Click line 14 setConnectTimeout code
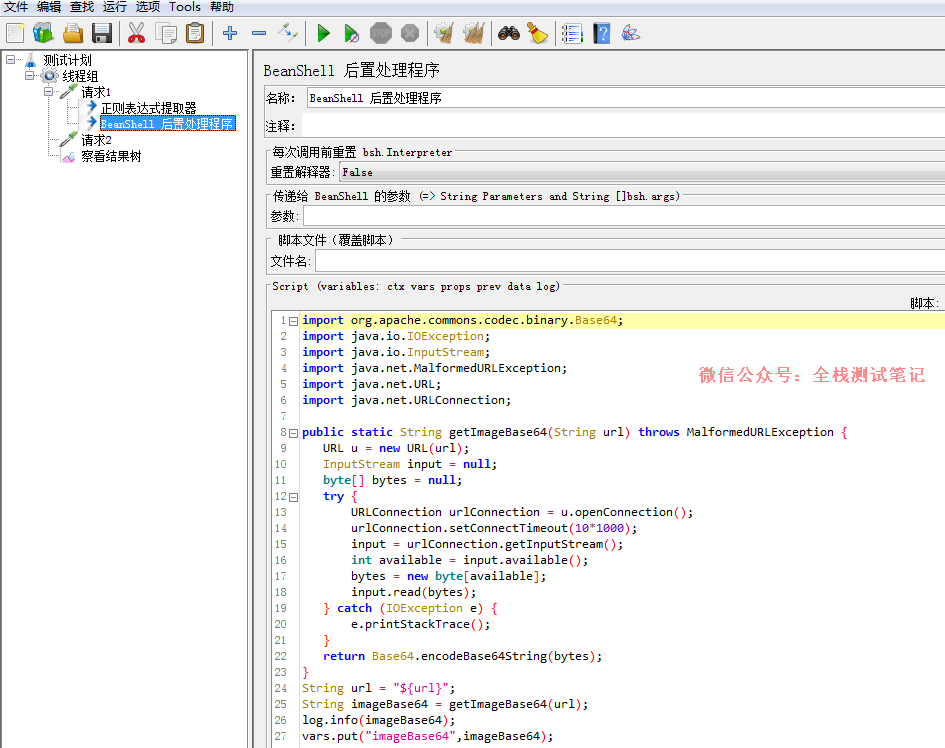The height and width of the screenshot is (748, 945). click(x=494, y=529)
